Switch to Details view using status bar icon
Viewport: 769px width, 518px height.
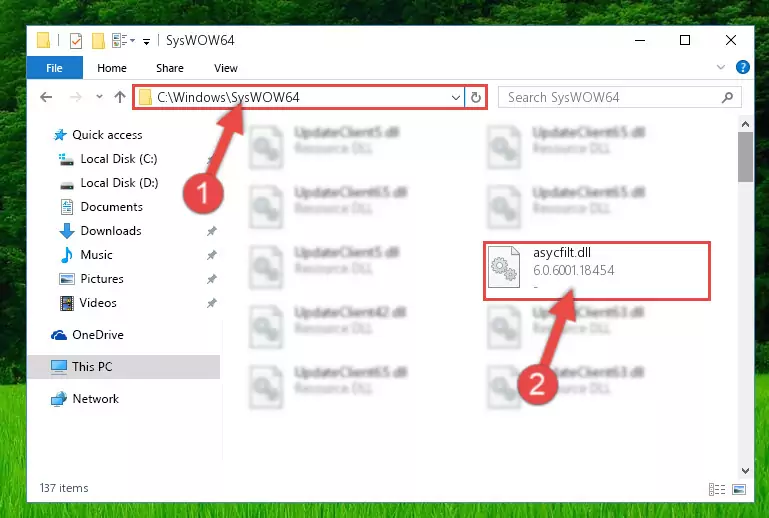point(717,489)
